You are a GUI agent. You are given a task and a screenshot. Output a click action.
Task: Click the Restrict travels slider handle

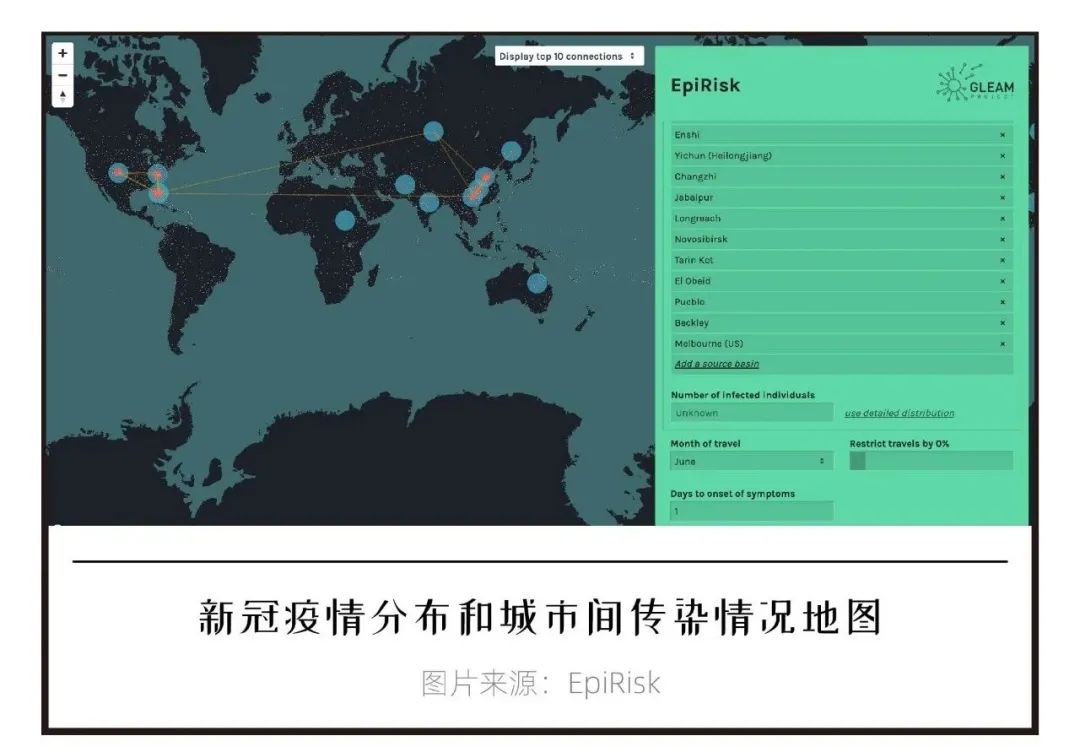click(x=857, y=461)
